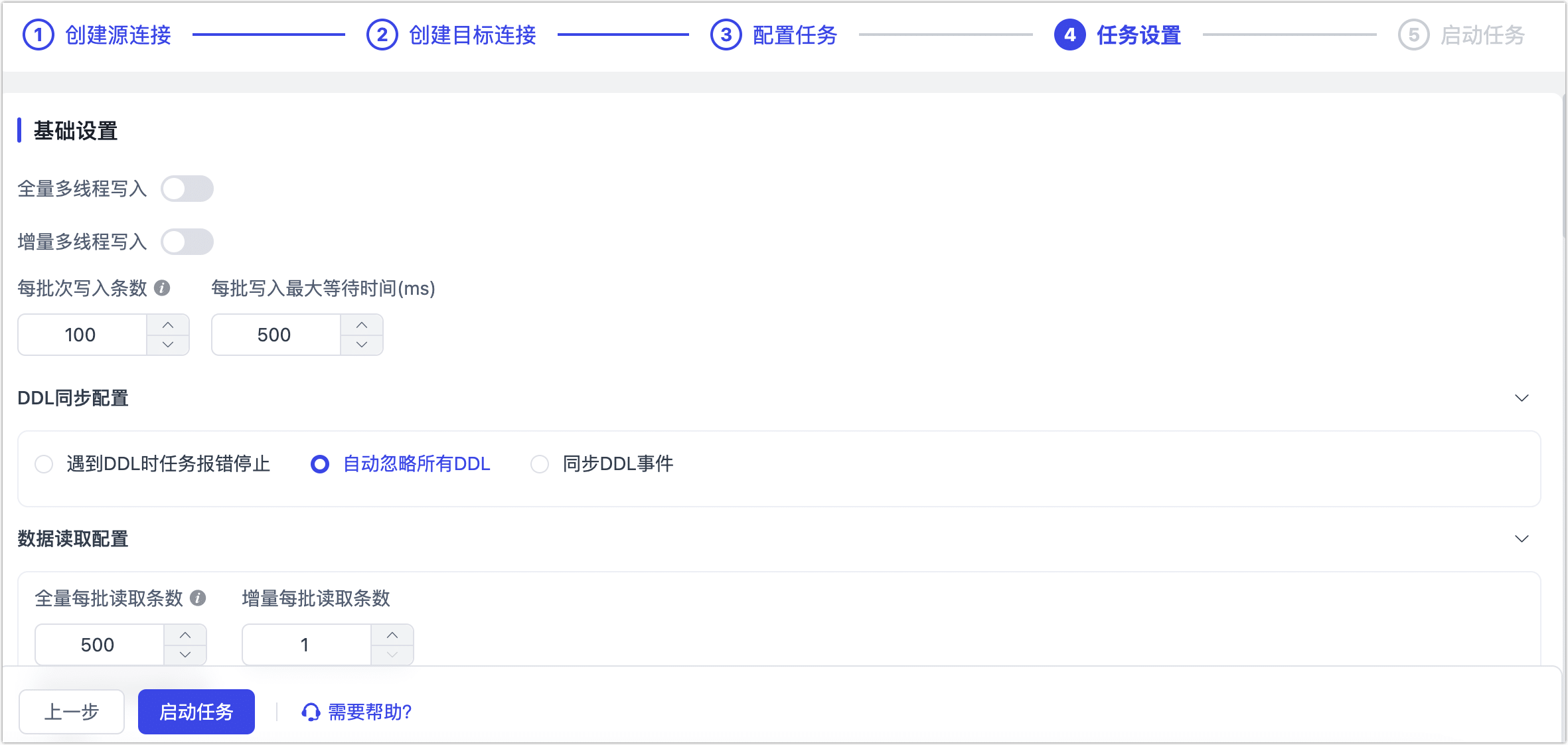Enable the 全量多线程写入 toggle
This screenshot has height=745, width=1568.
187,189
